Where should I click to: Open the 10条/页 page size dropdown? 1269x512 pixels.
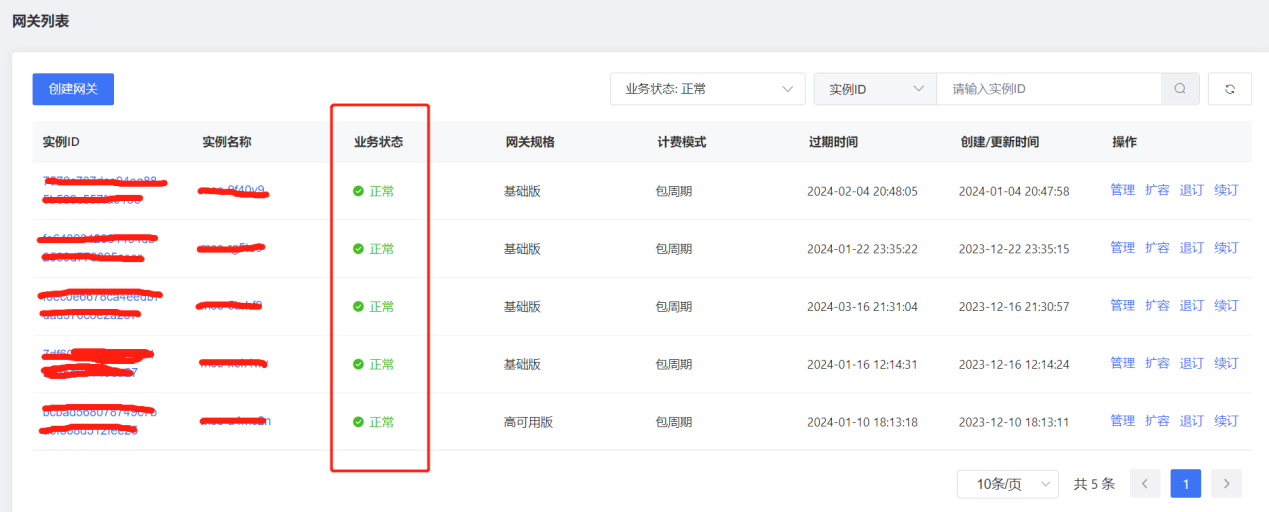click(x=1007, y=484)
